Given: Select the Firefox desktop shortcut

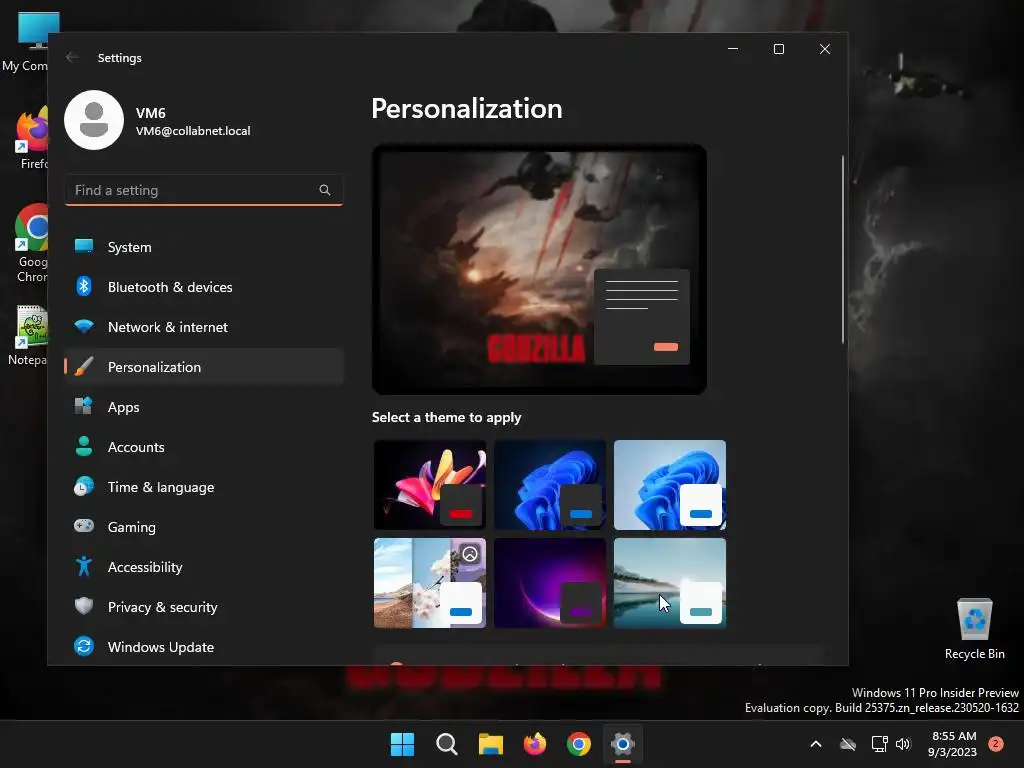Looking at the screenshot, I should click(33, 140).
